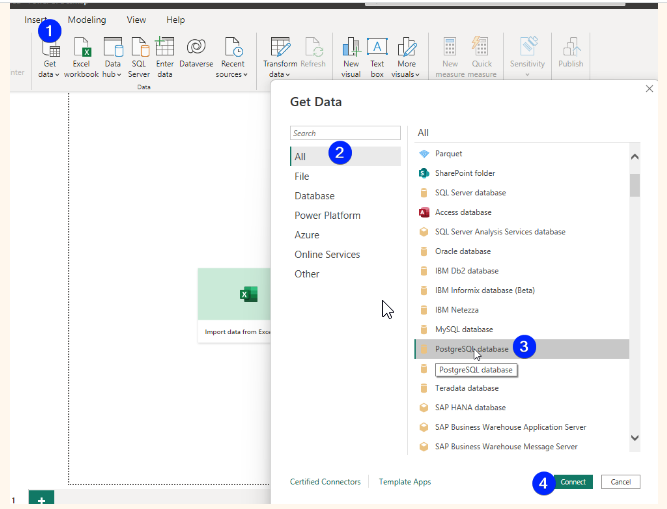Screen dimensions: 667x509
Task: Open the Help ribbon tab
Action: click(175, 20)
